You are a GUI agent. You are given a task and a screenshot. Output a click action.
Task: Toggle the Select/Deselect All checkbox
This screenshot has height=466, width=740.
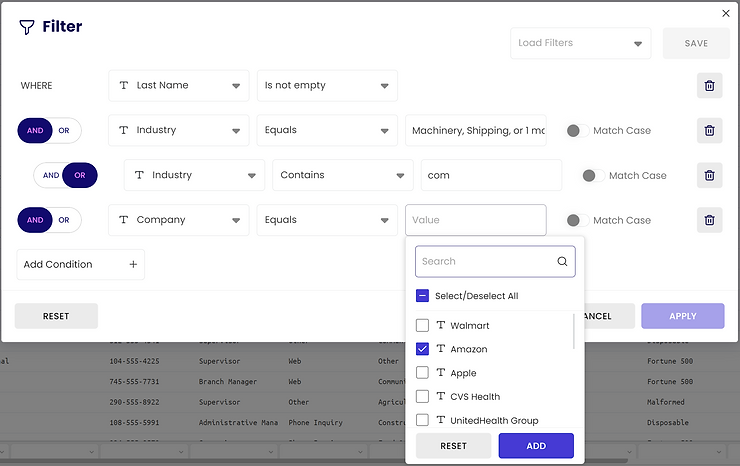pyautogui.click(x=422, y=296)
